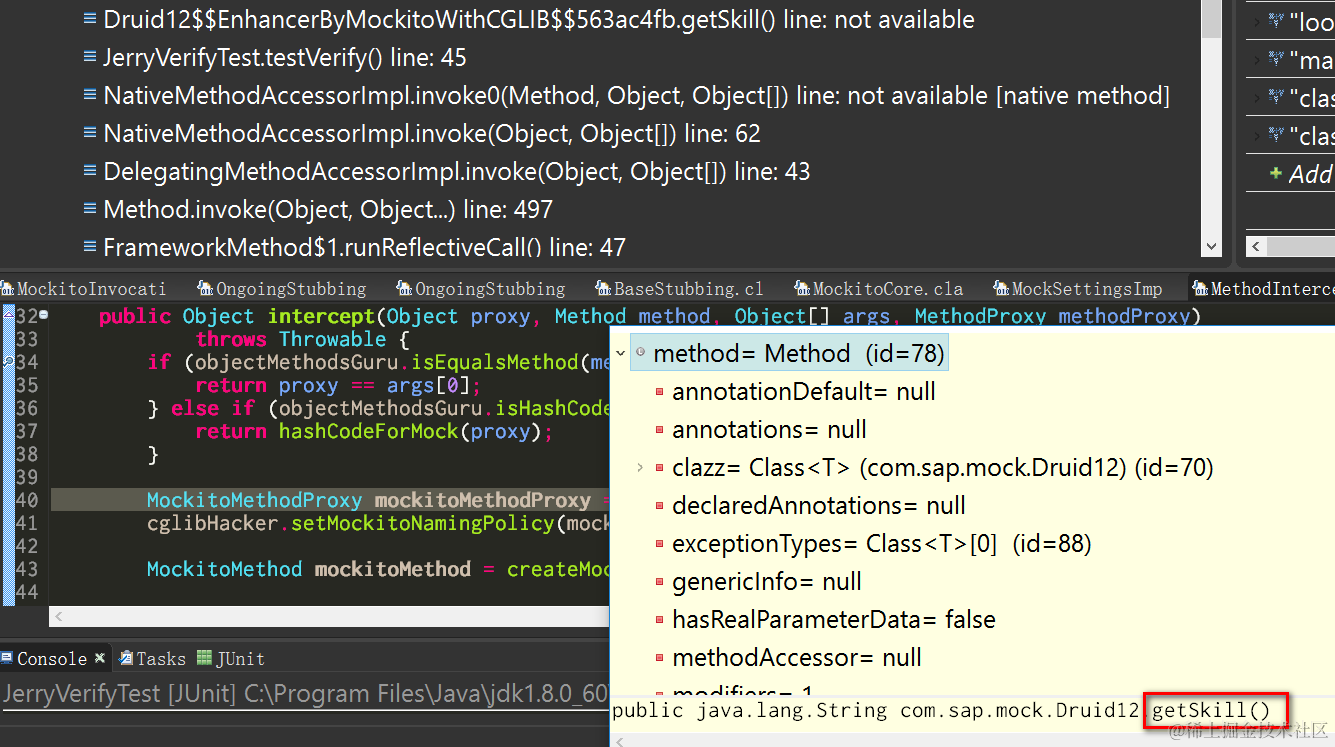Expand the clazz= Class<T> node

[640, 468]
